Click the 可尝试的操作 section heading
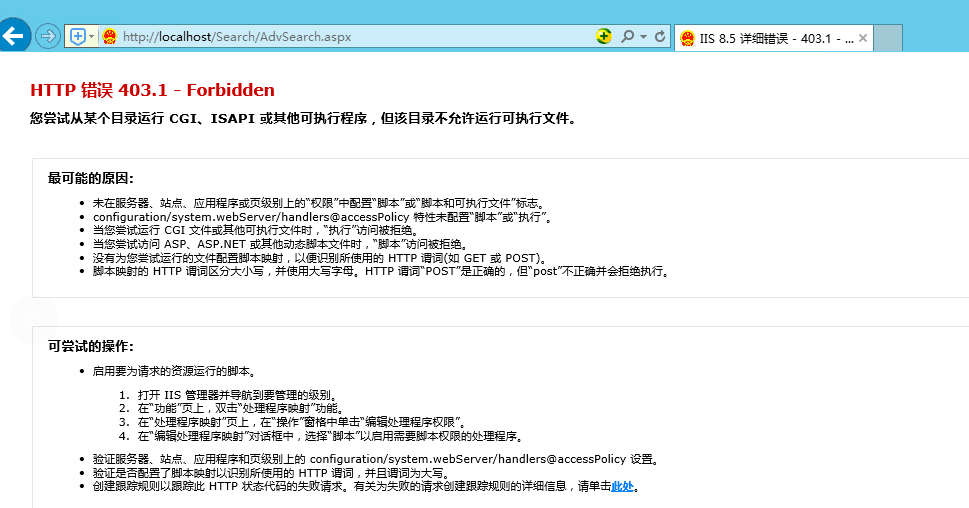This screenshot has width=969, height=508. click(x=90, y=346)
